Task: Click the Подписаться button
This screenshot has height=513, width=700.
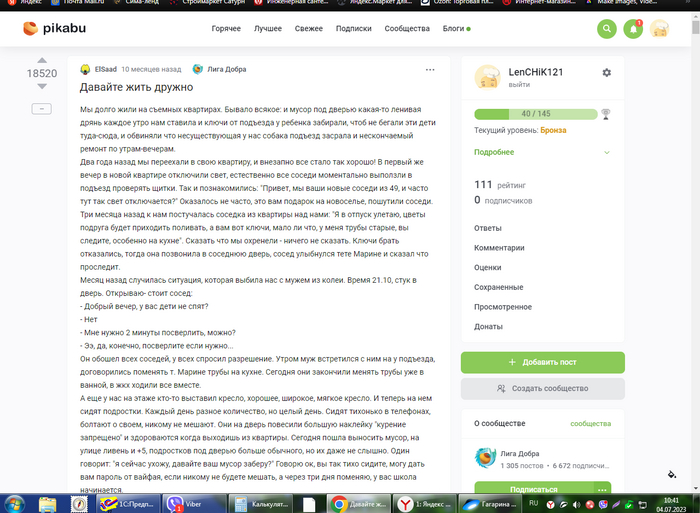Action: click(533, 488)
